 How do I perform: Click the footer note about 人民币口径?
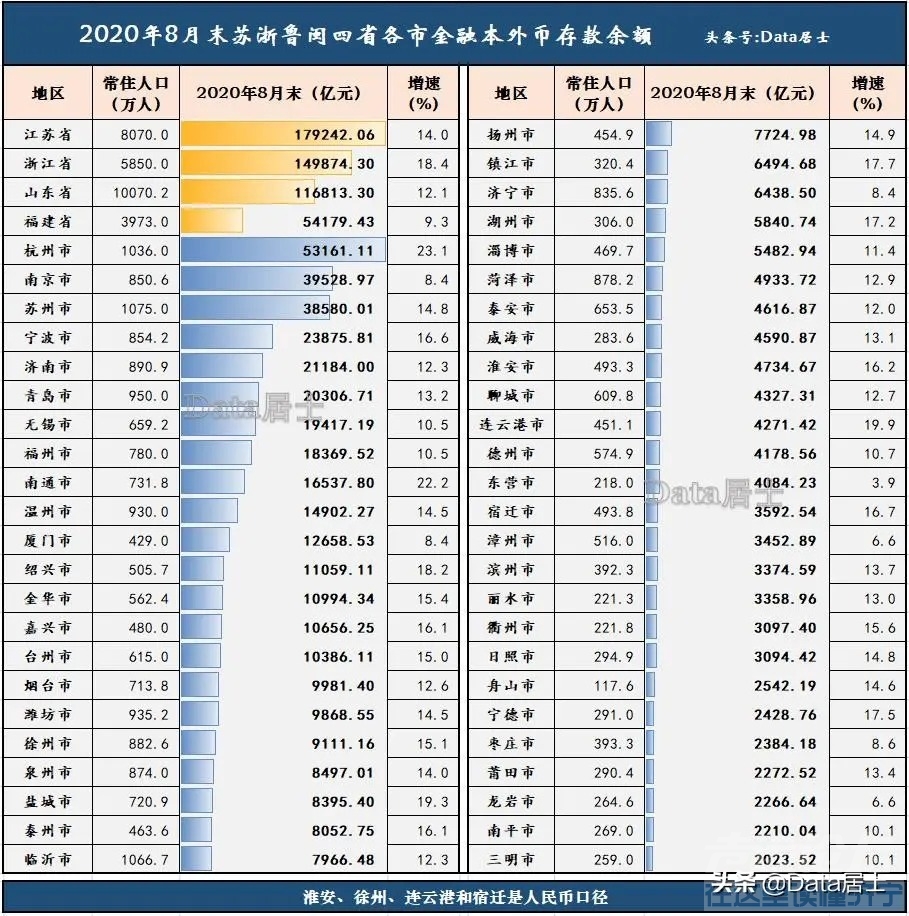point(454,897)
